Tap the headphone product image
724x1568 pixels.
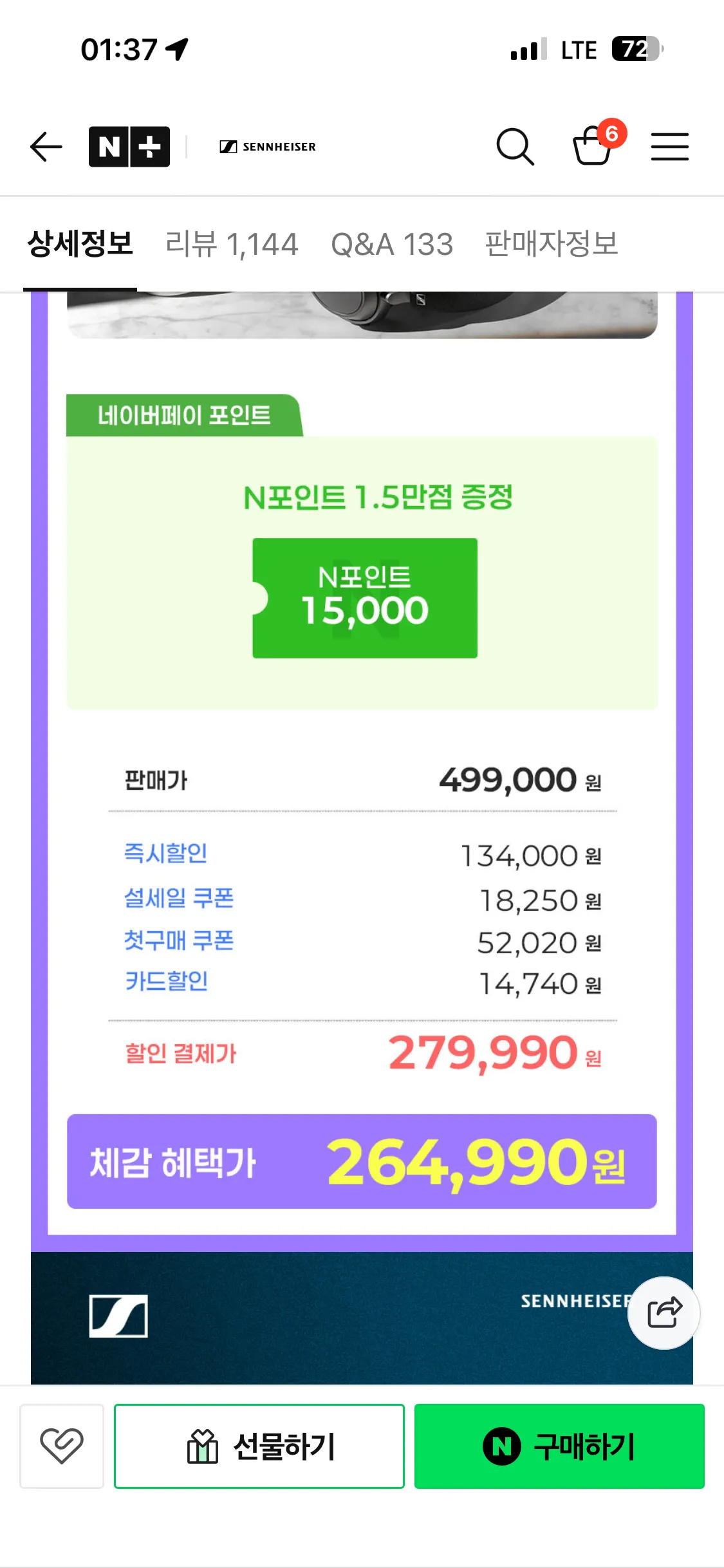(362, 315)
